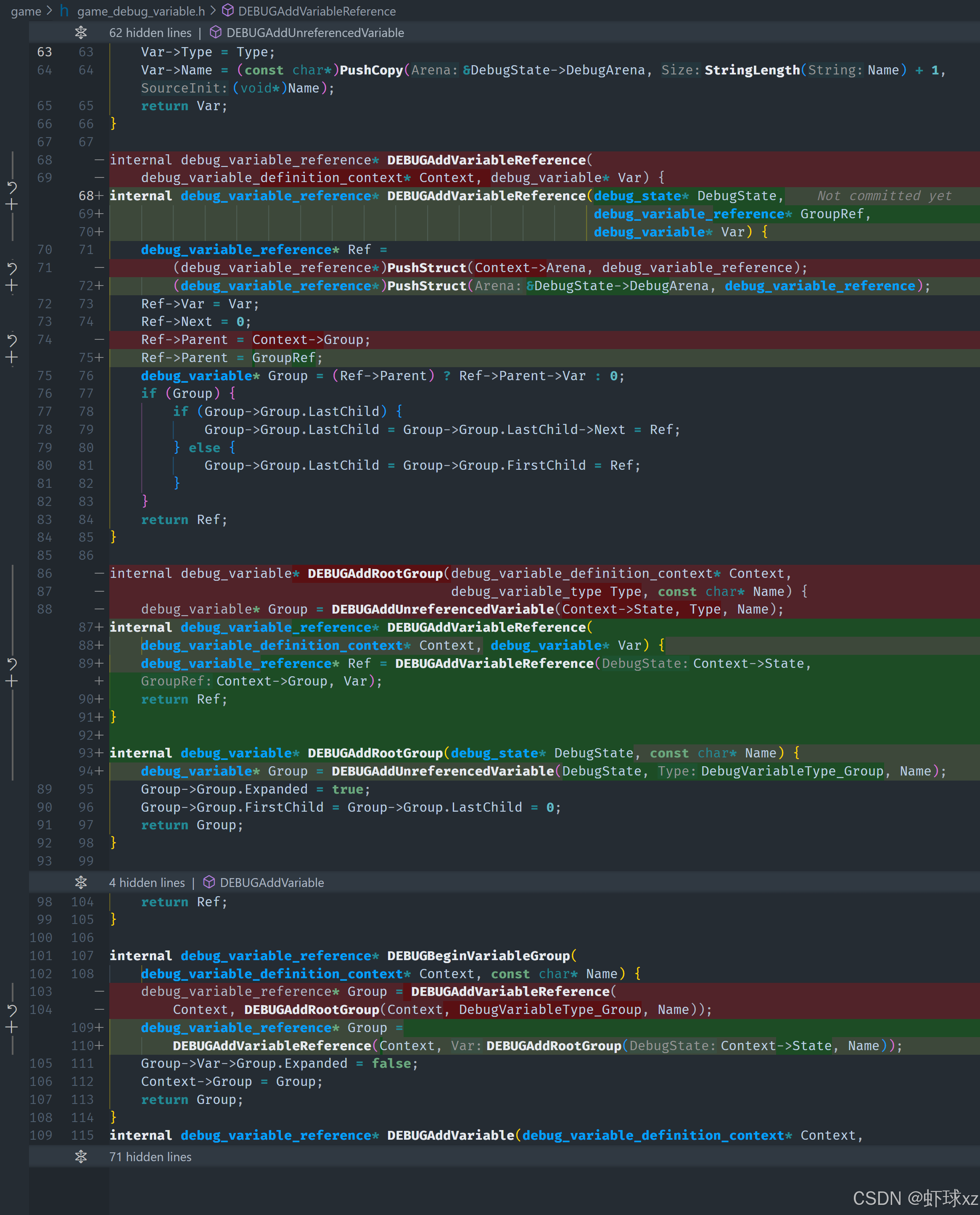Click line number 68 of modified code

(x=86, y=196)
